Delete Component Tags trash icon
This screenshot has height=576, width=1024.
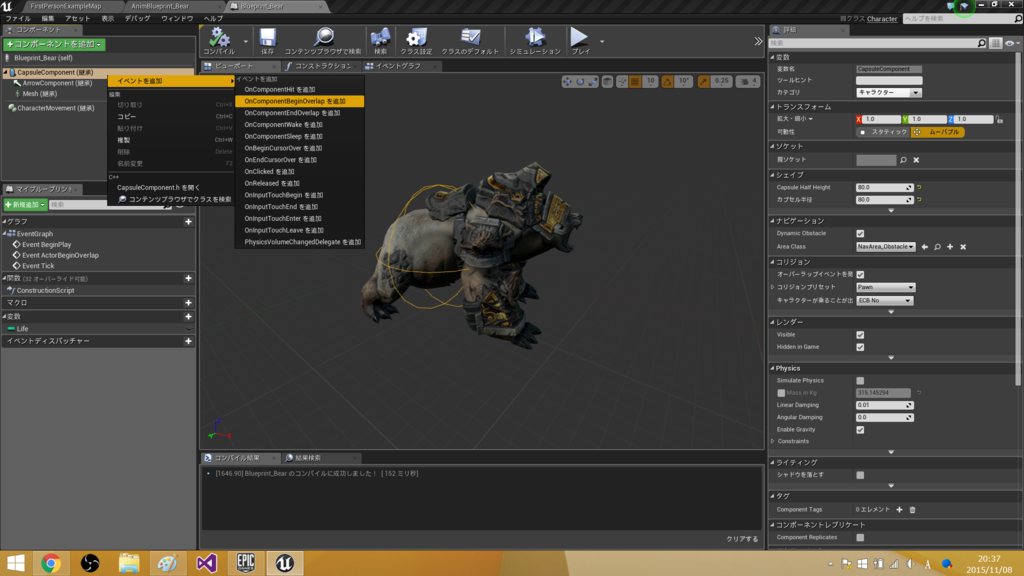click(x=912, y=509)
